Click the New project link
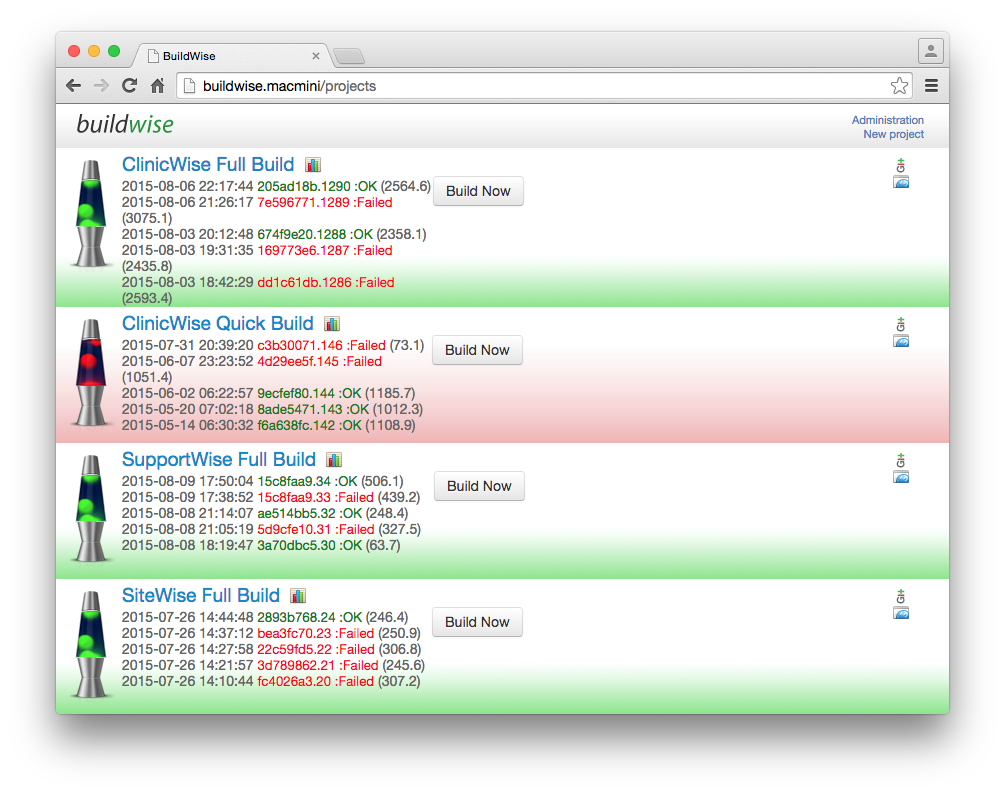This screenshot has height=794, width=1005. (893, 134)
